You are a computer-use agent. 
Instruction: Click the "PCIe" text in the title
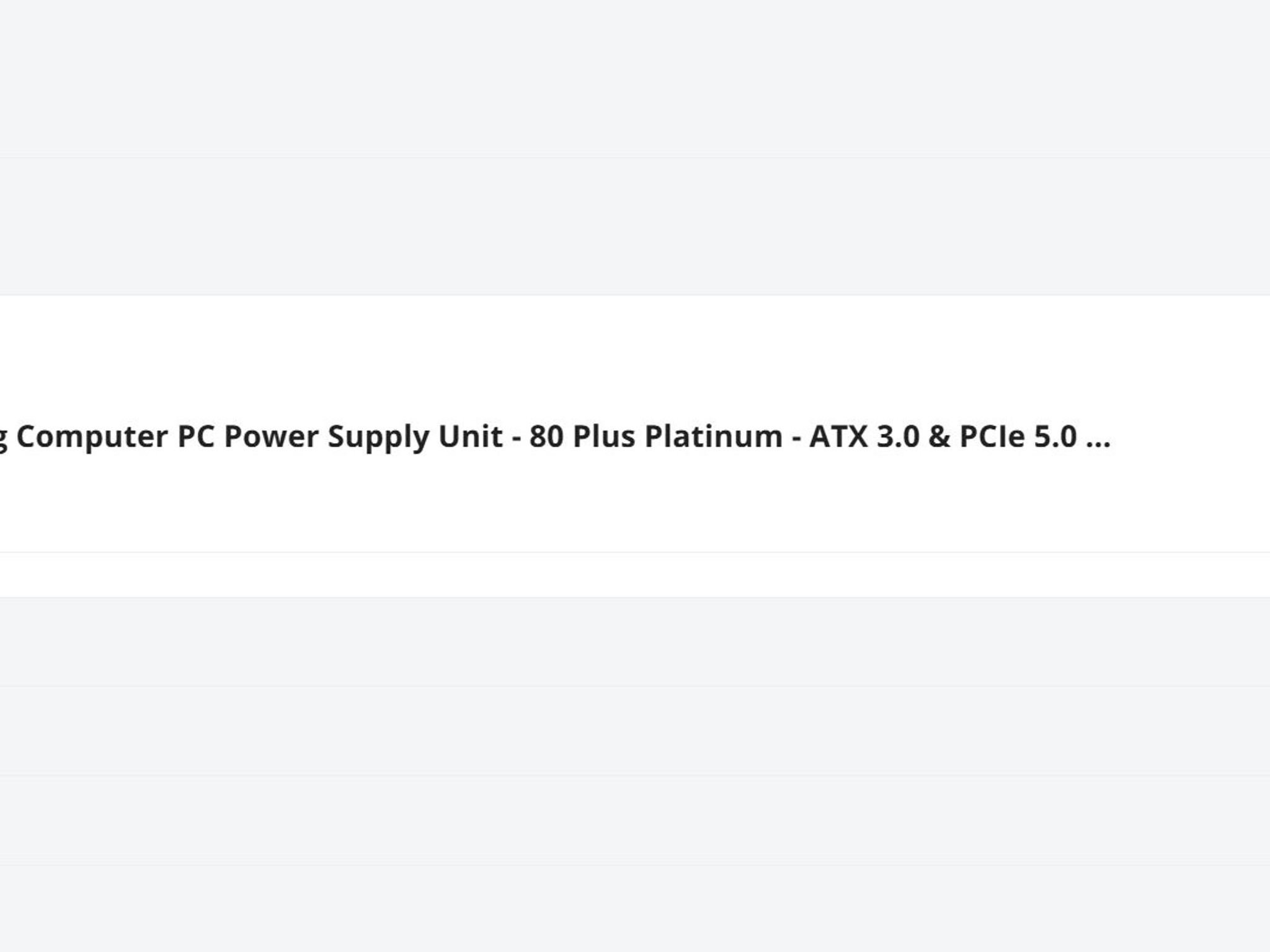click(x=992, y=436)
